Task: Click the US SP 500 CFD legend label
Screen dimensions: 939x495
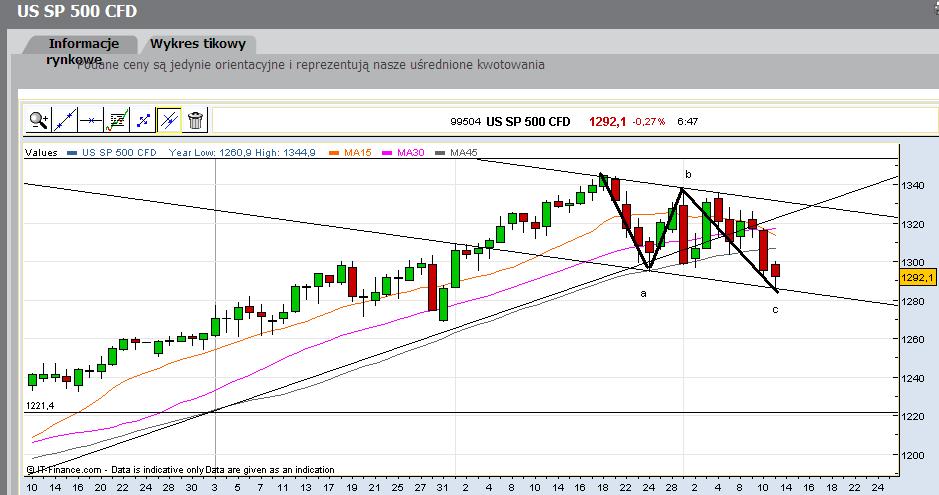Action: pos(119,153)
